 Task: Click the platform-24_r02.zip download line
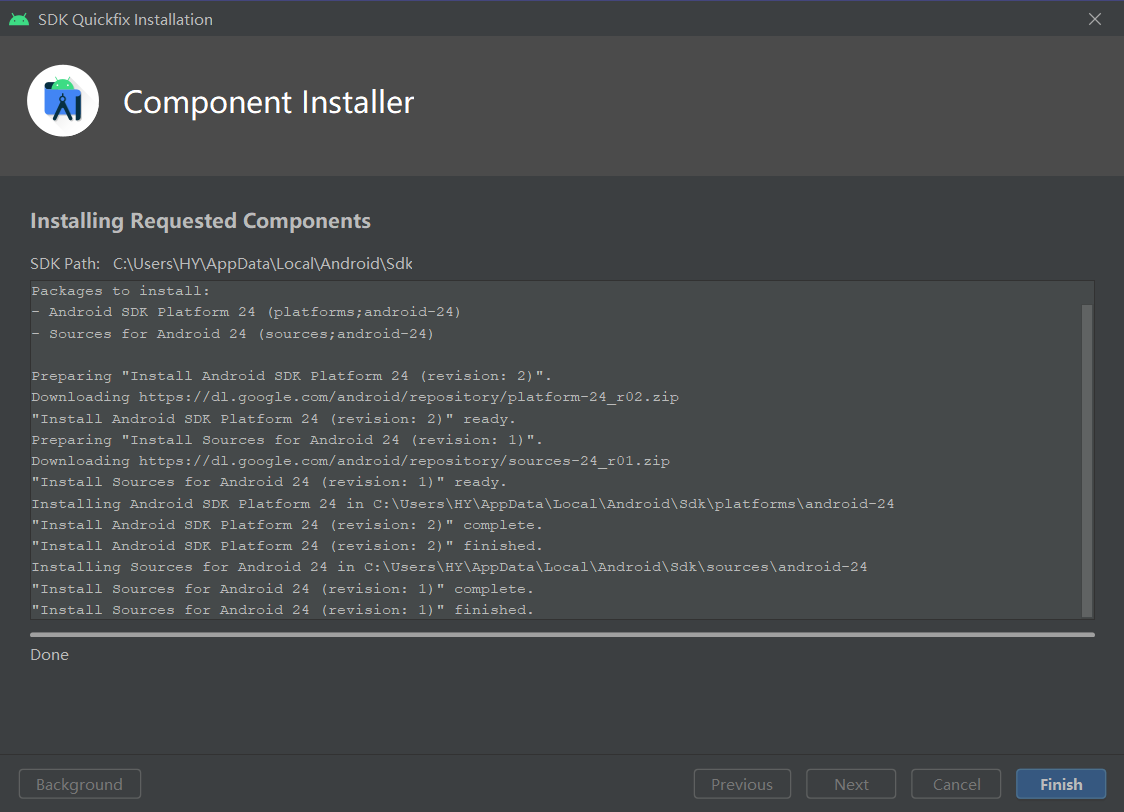(355, 397)
